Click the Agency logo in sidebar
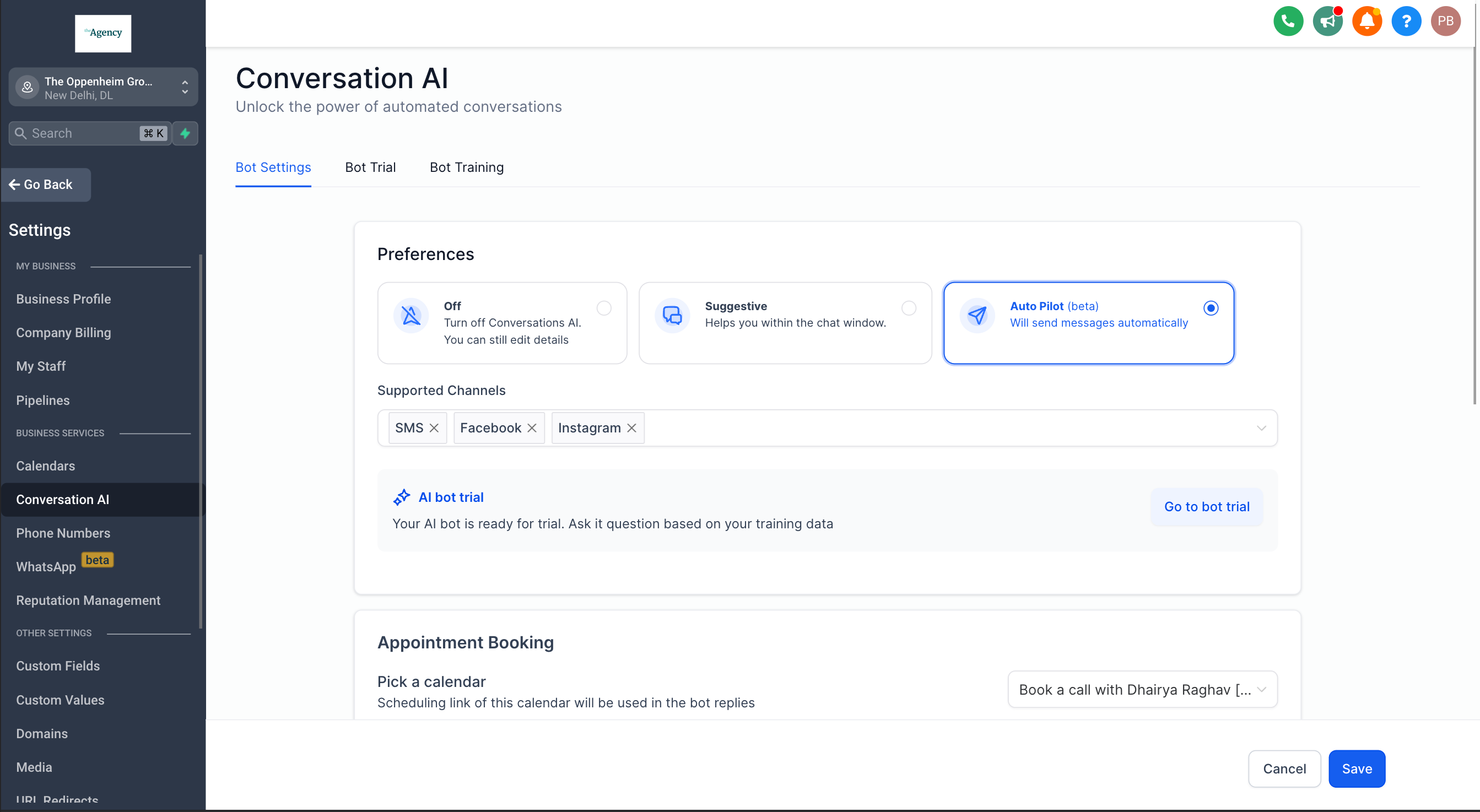The height and width of the screenshot is (812, 1480). coord(103,33)
